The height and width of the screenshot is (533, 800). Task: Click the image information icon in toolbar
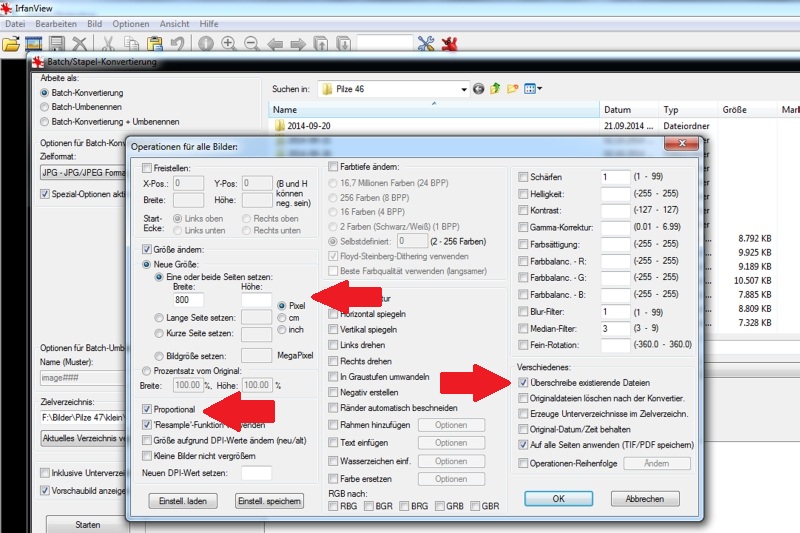205,44
